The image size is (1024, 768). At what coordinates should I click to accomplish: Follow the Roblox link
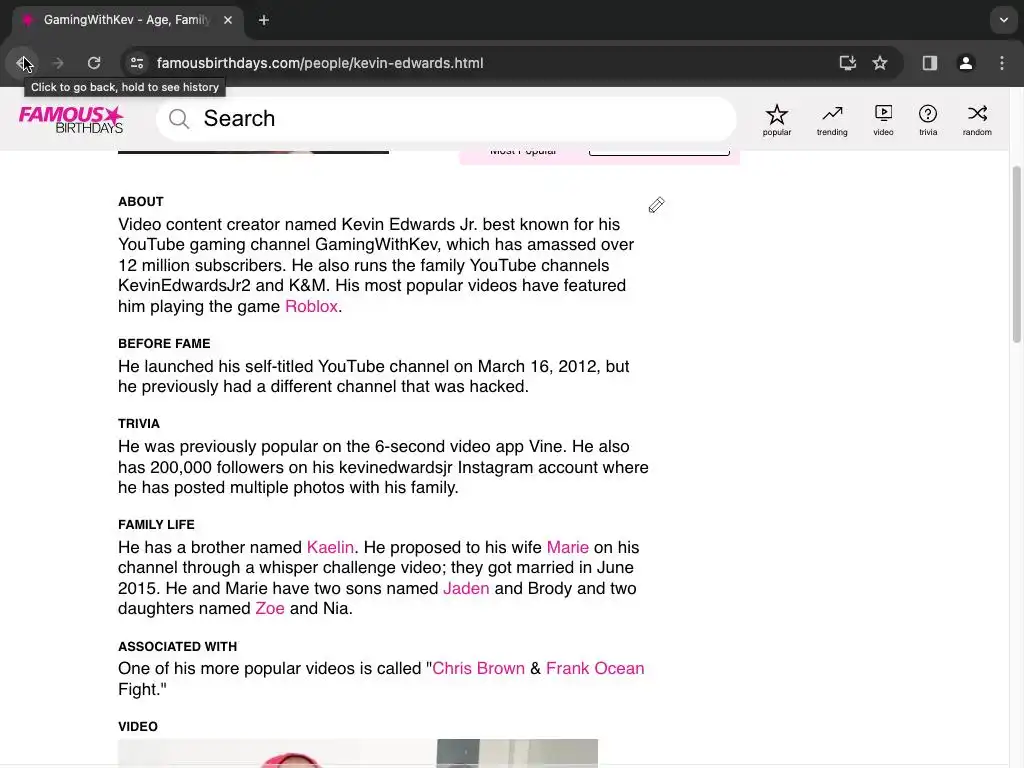coord(312,306)
